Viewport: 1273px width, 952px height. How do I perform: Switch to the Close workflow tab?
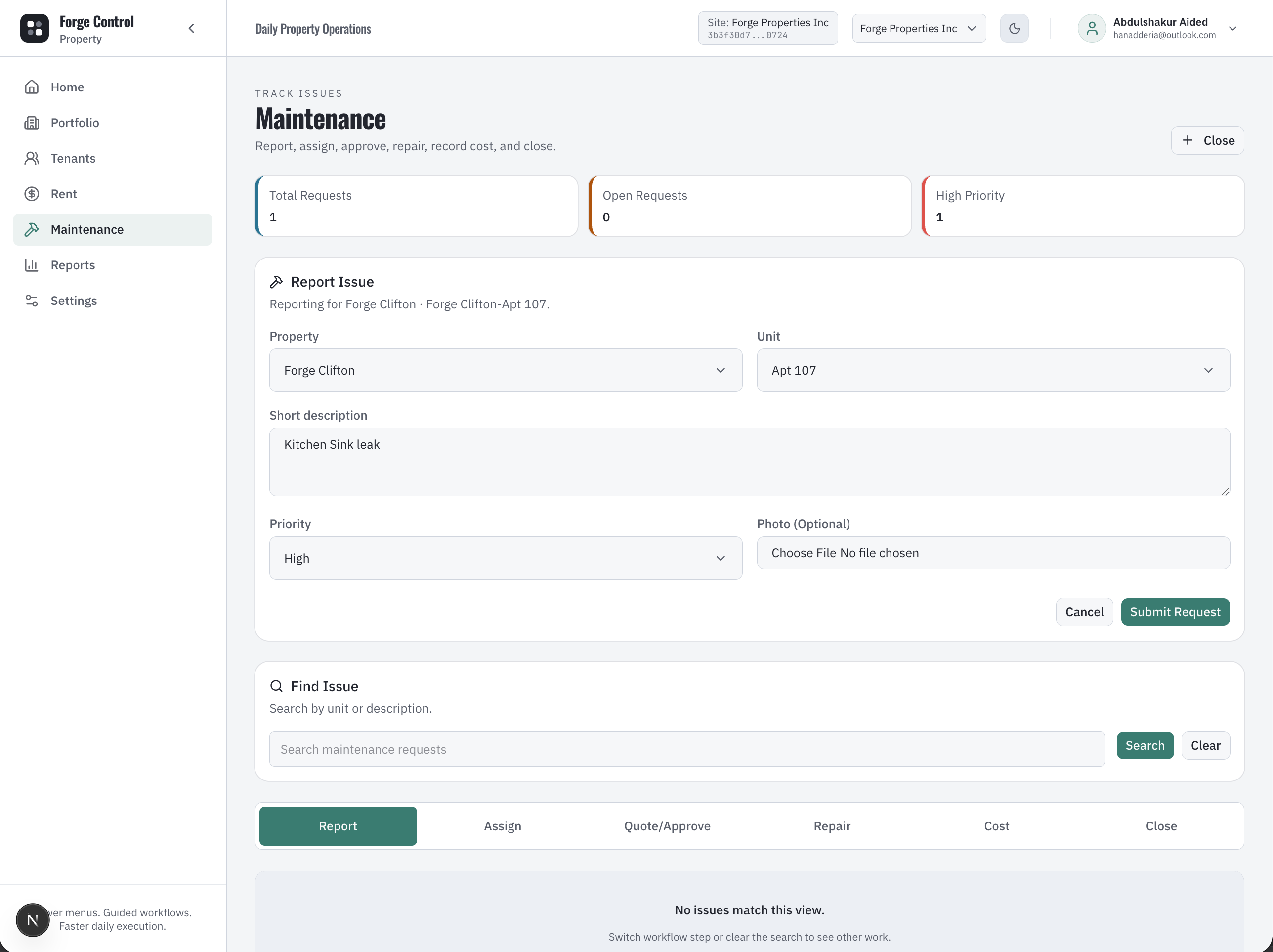point(1161,826)
